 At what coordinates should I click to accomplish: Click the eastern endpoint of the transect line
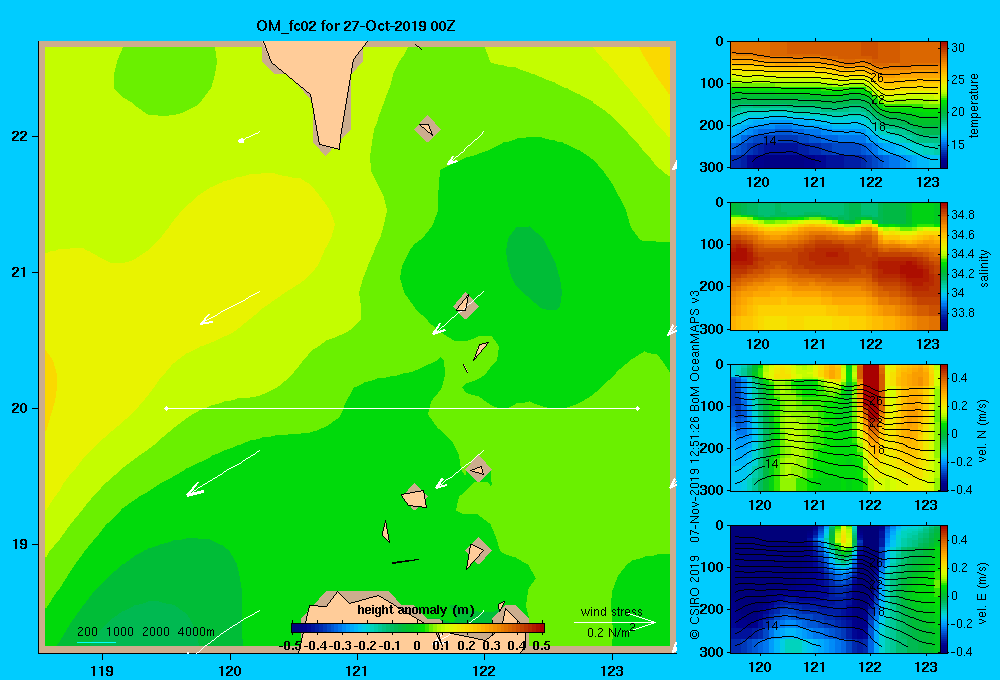point(638,408)
